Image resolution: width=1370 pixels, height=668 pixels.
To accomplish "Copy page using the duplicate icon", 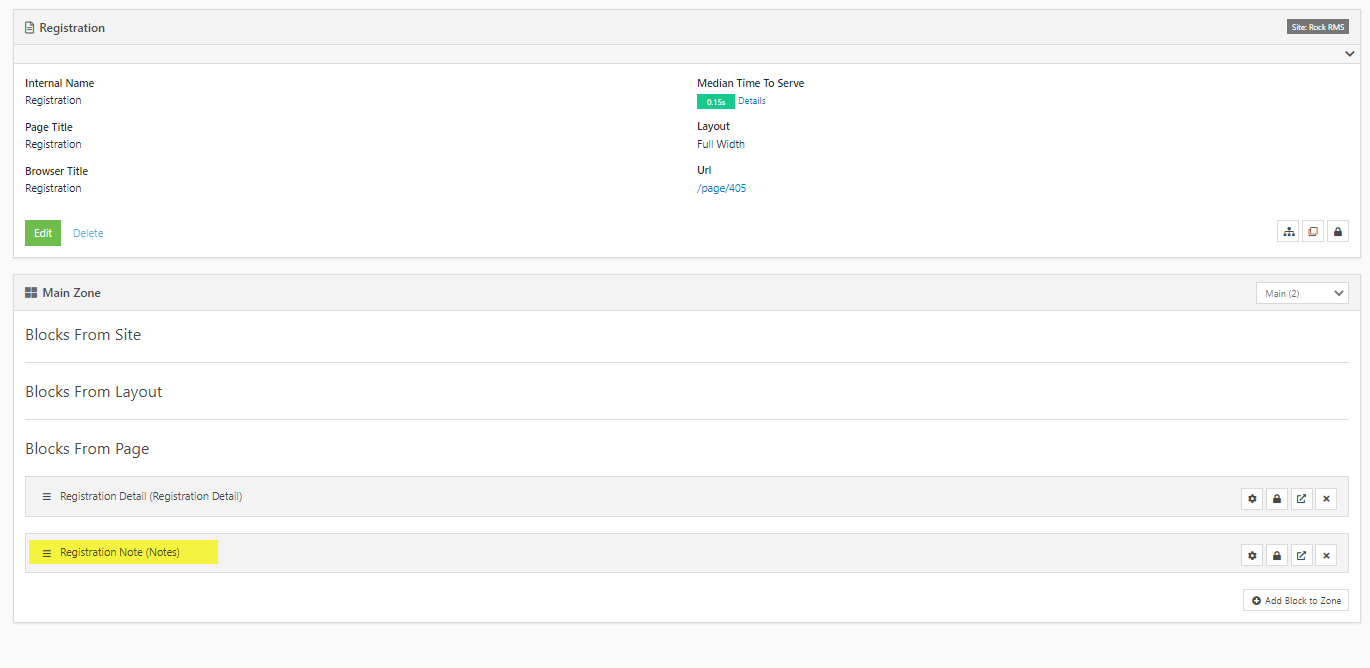I will coord(1313,232).
